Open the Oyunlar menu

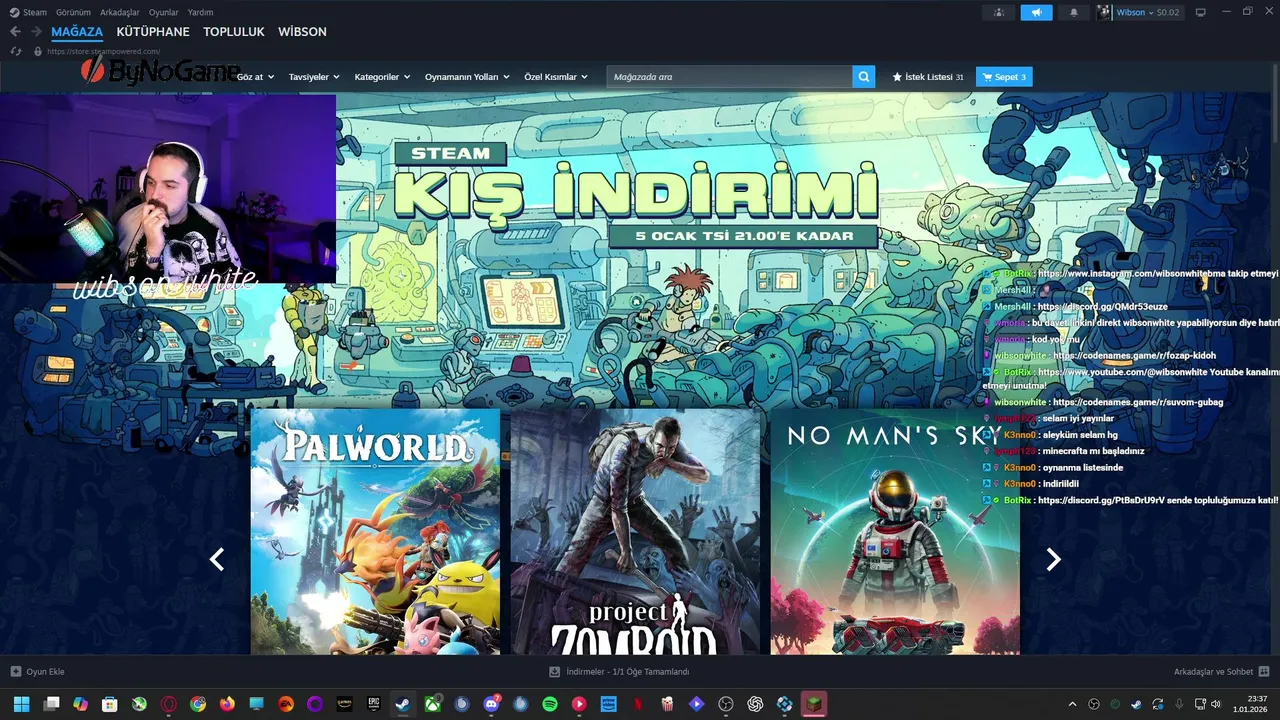[164, 12]
